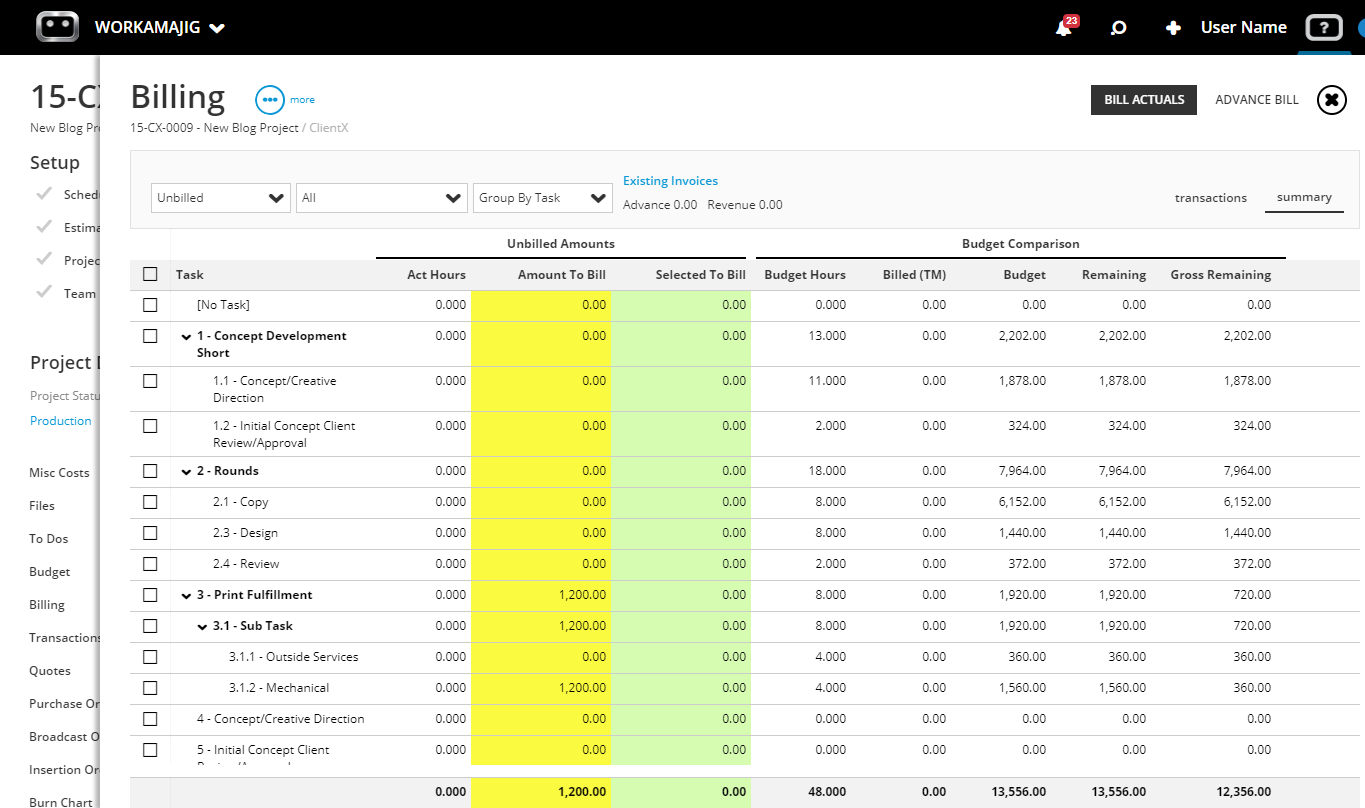Switch to the transactions tab
The image size is (1365, 808).
click(x=1211, y=198)
